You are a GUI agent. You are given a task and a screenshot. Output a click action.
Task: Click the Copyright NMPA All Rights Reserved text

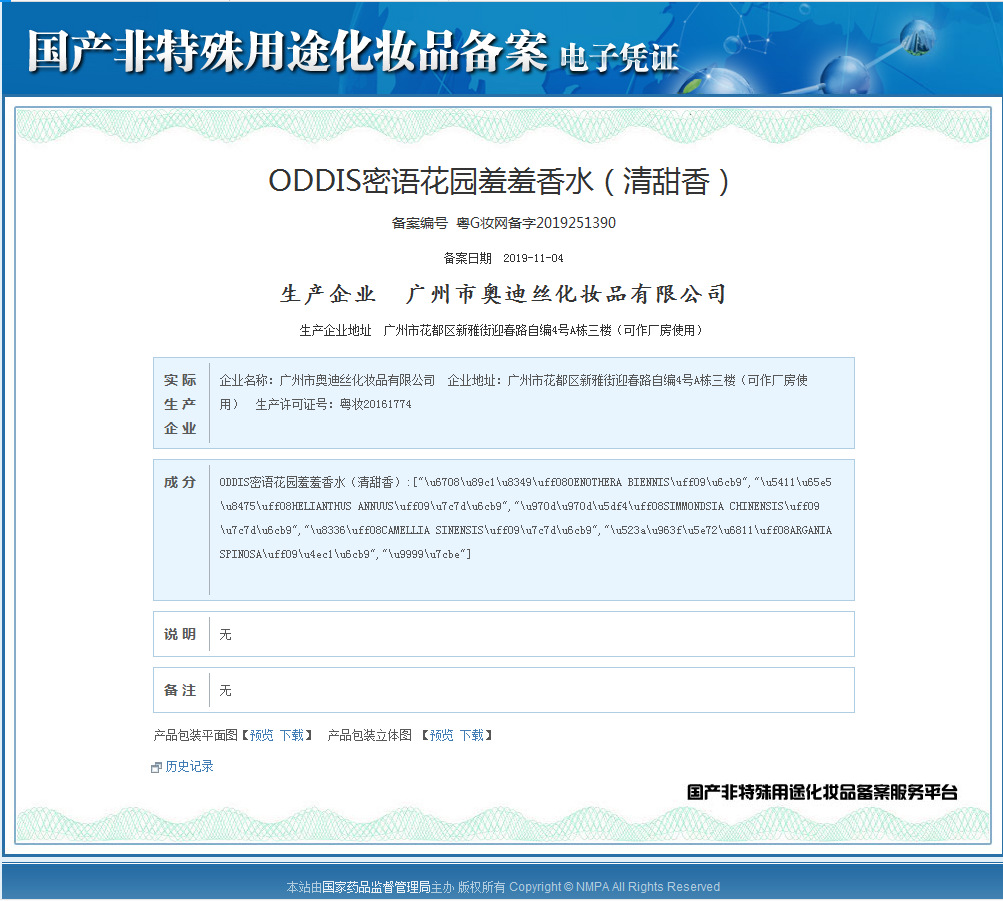click(614, 887)
